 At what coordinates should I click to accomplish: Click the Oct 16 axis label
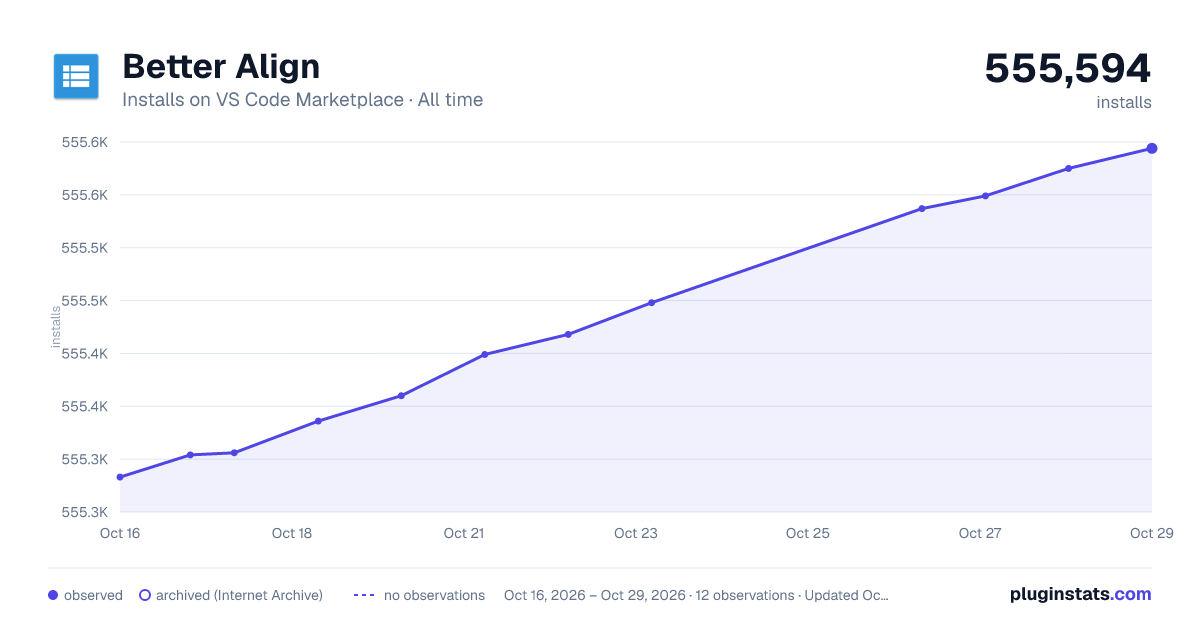(120, 533)
